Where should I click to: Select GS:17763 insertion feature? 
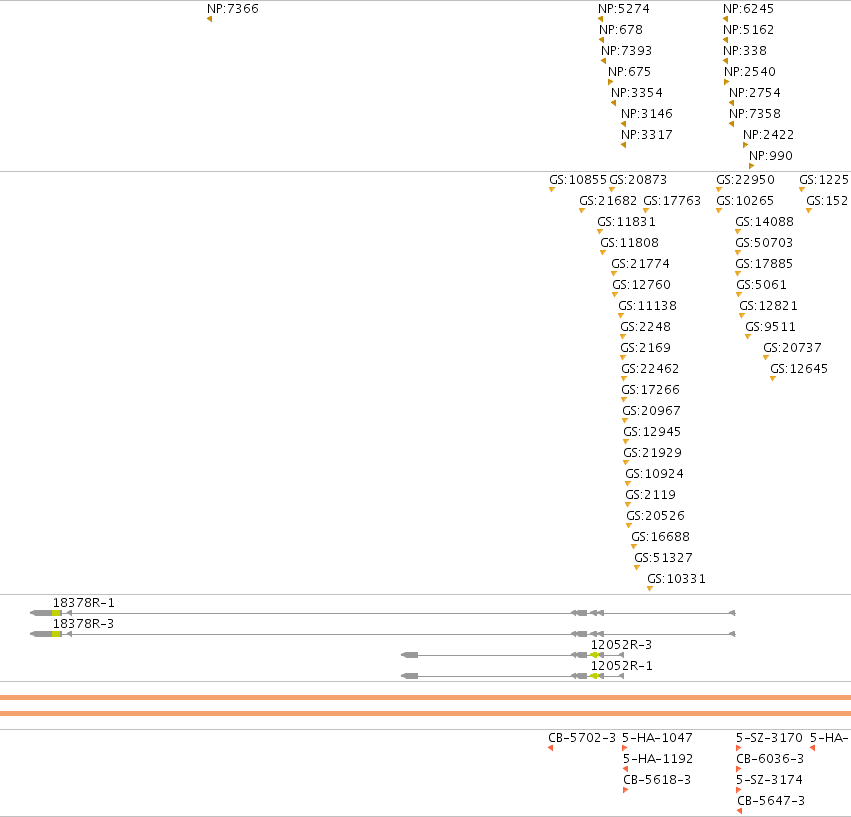pyautogui.click(x=672, y=201)
